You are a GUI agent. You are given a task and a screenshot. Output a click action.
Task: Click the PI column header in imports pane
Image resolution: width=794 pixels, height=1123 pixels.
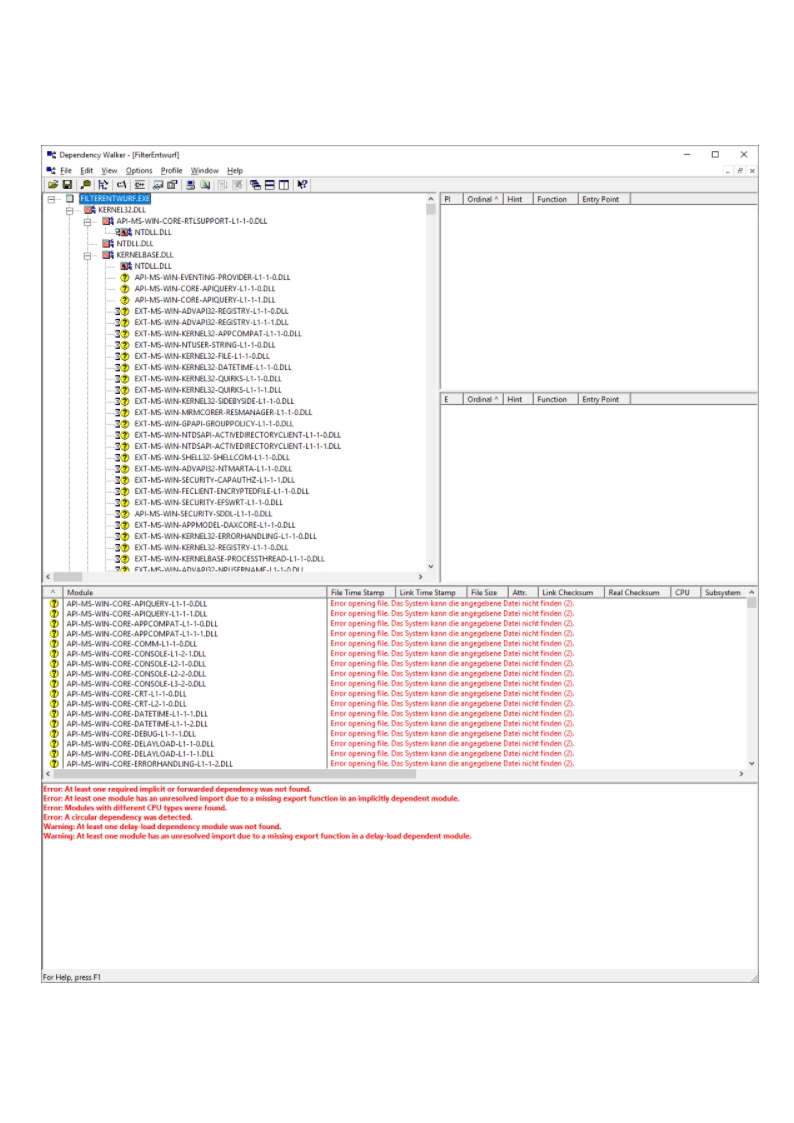point(451,199)
